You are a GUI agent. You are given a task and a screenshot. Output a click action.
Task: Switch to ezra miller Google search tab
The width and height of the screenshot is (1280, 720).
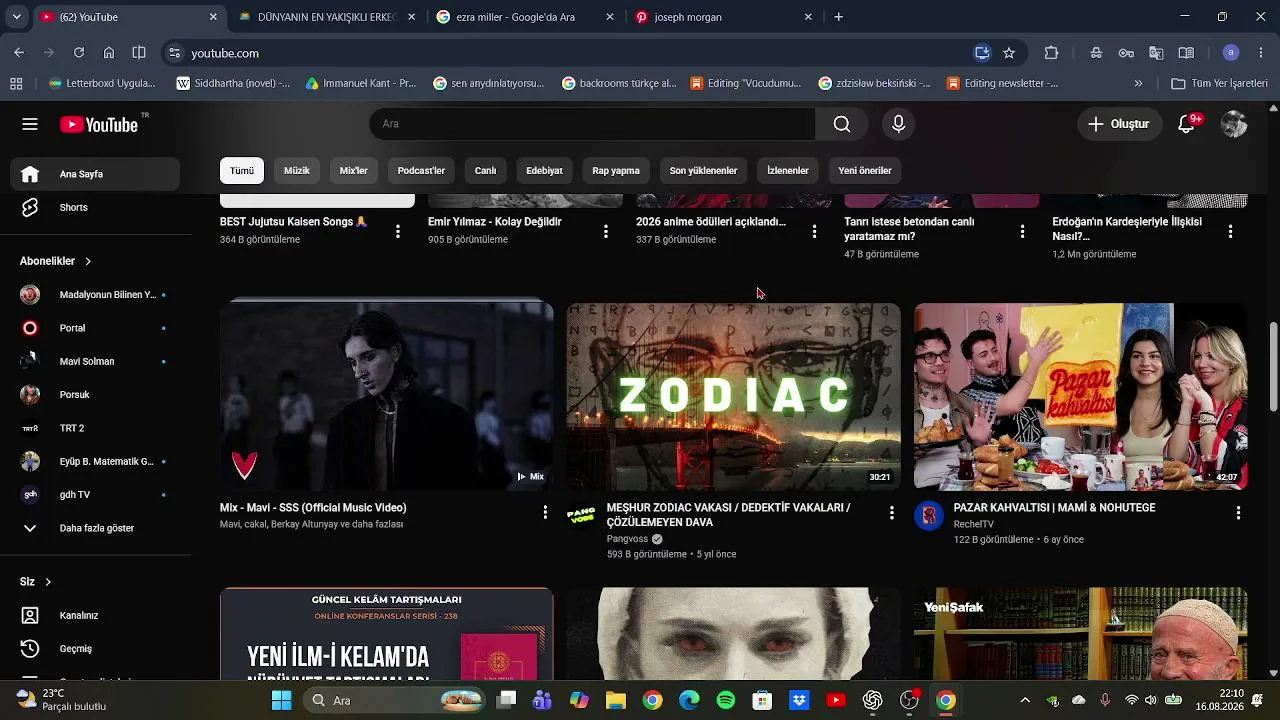(525, 17)
